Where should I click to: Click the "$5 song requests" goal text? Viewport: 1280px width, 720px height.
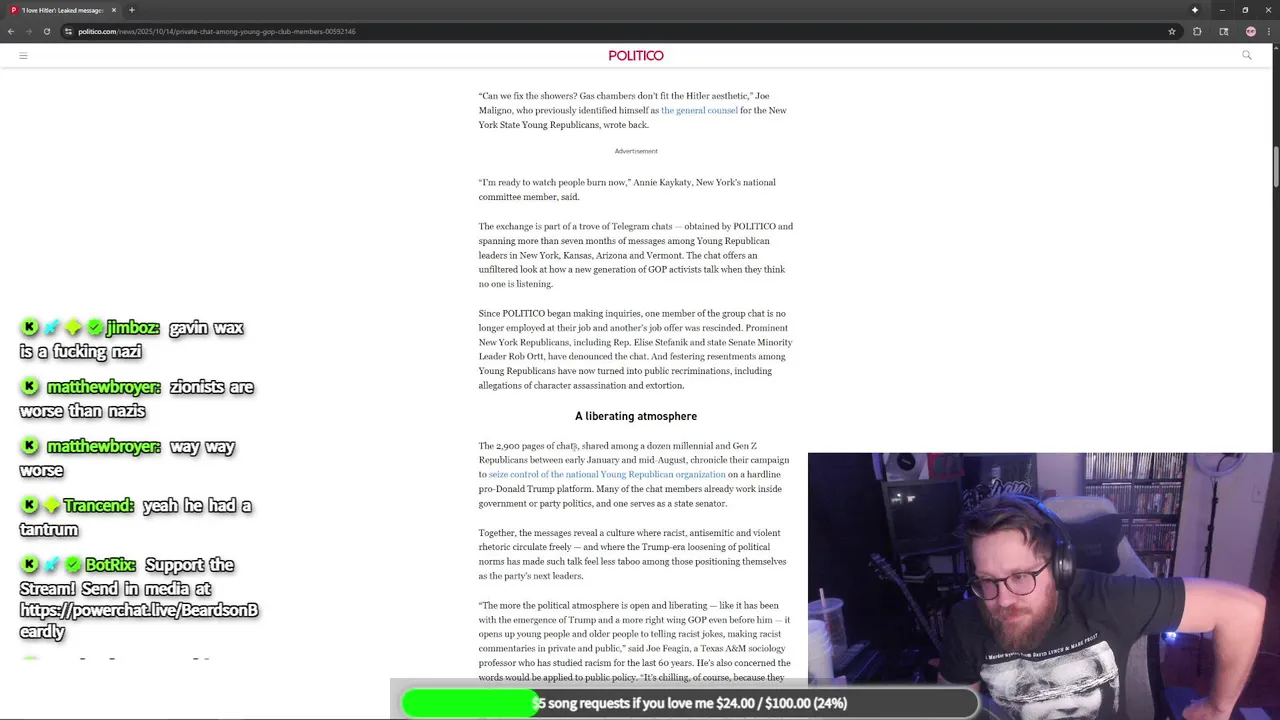point(689,703)
